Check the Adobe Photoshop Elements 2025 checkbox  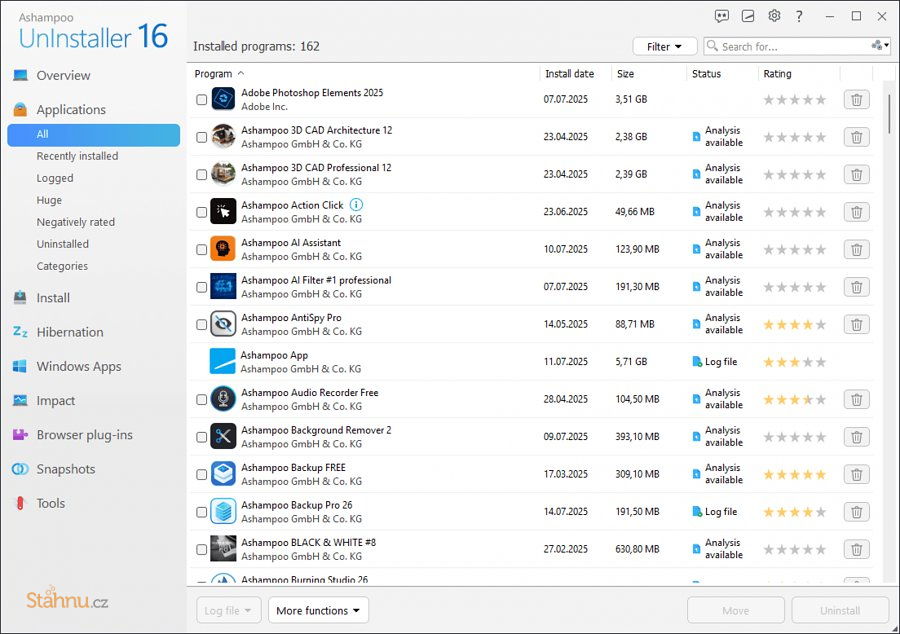201,100
